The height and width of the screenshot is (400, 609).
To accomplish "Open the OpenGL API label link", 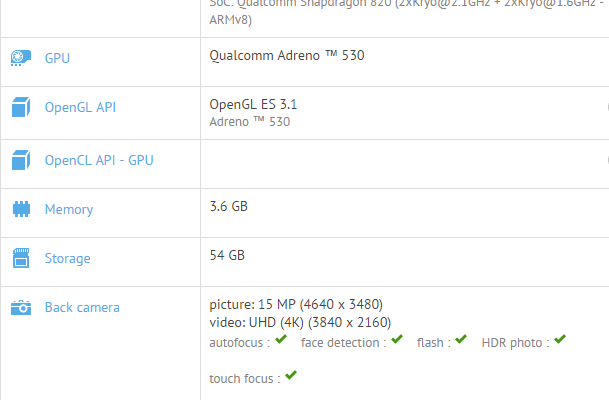I will coord(80,107).
